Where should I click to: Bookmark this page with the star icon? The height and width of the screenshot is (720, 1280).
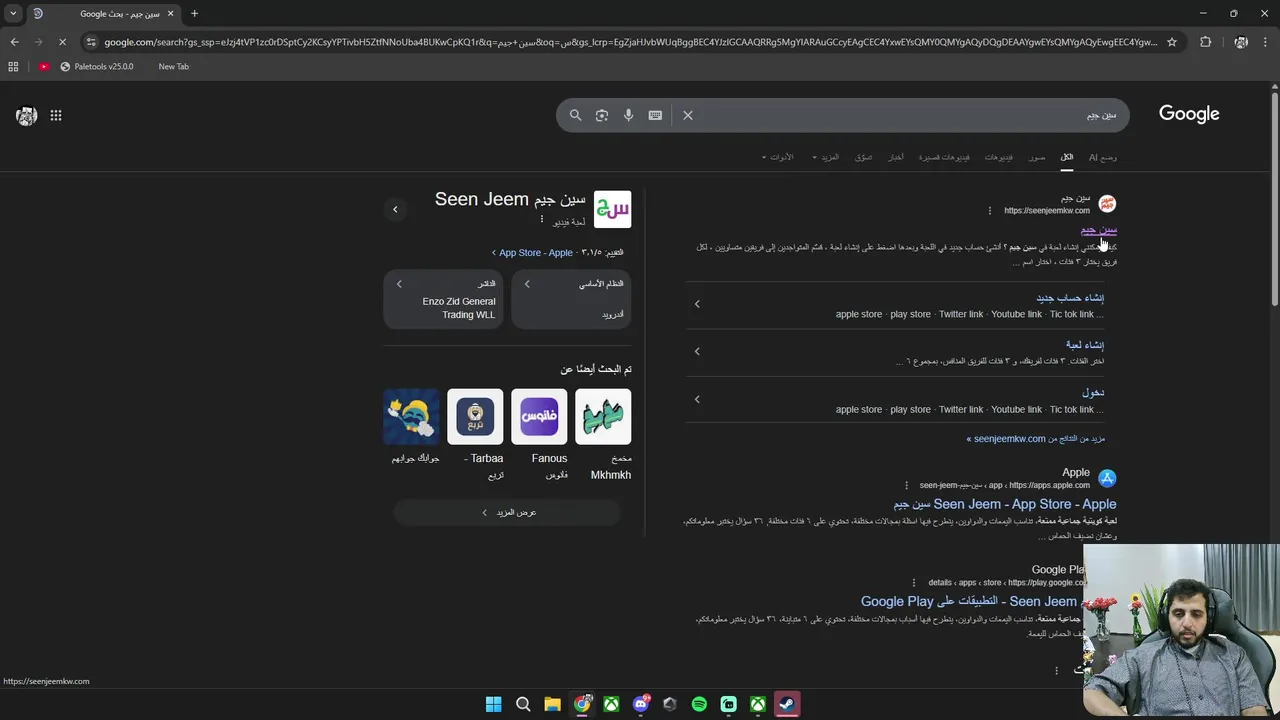(1172, 42)
